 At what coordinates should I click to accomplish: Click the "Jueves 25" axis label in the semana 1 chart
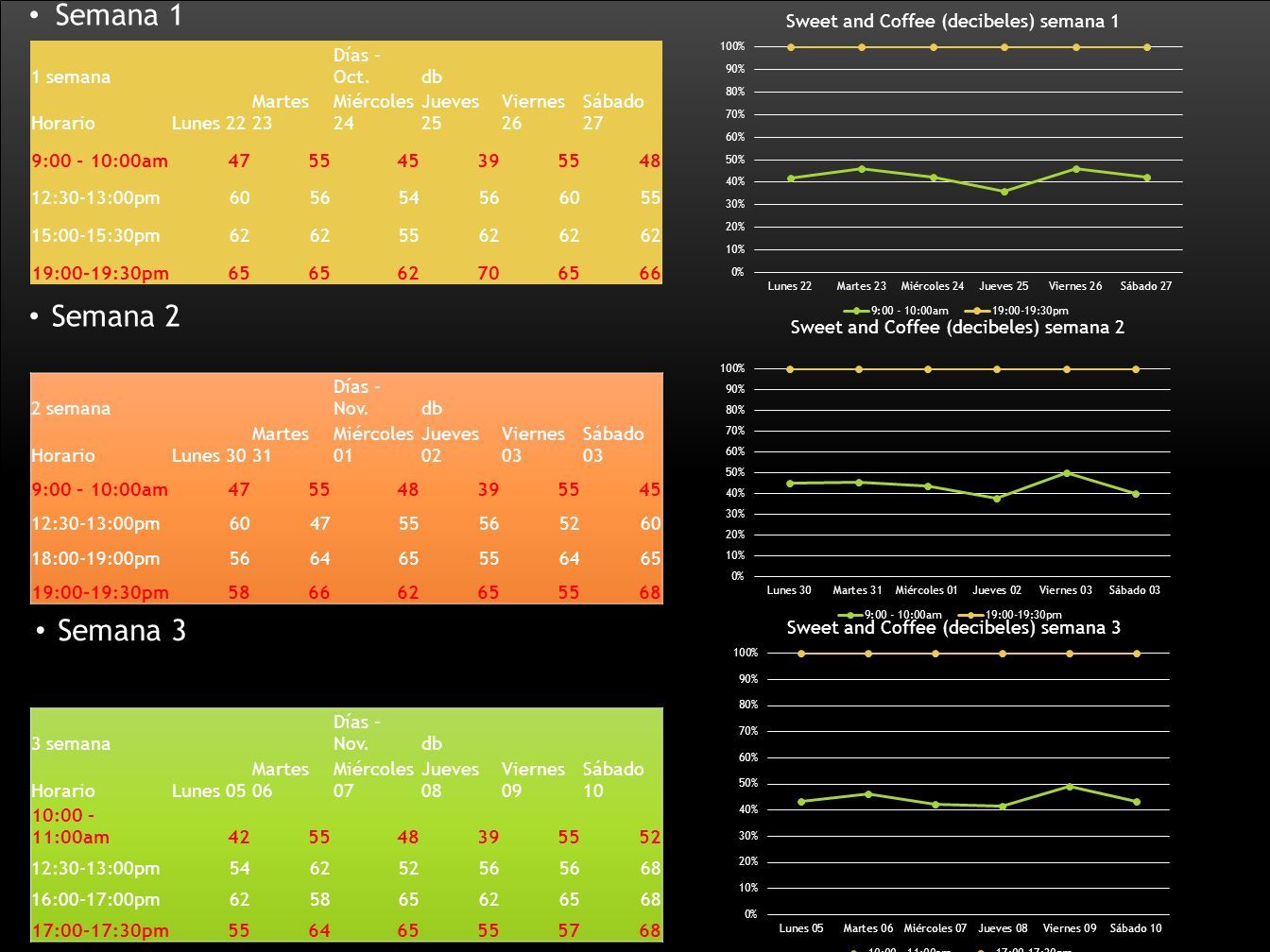click(1004, 286)
